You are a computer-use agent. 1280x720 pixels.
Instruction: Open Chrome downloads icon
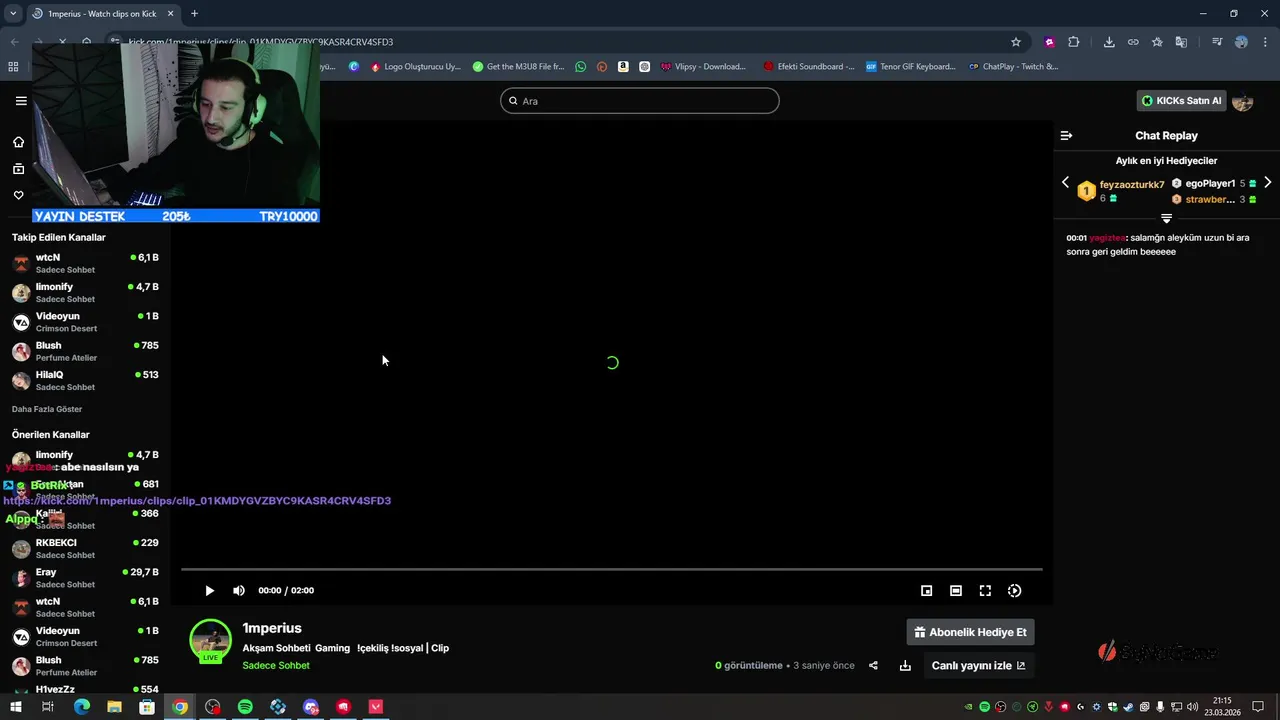(1109, 42)
